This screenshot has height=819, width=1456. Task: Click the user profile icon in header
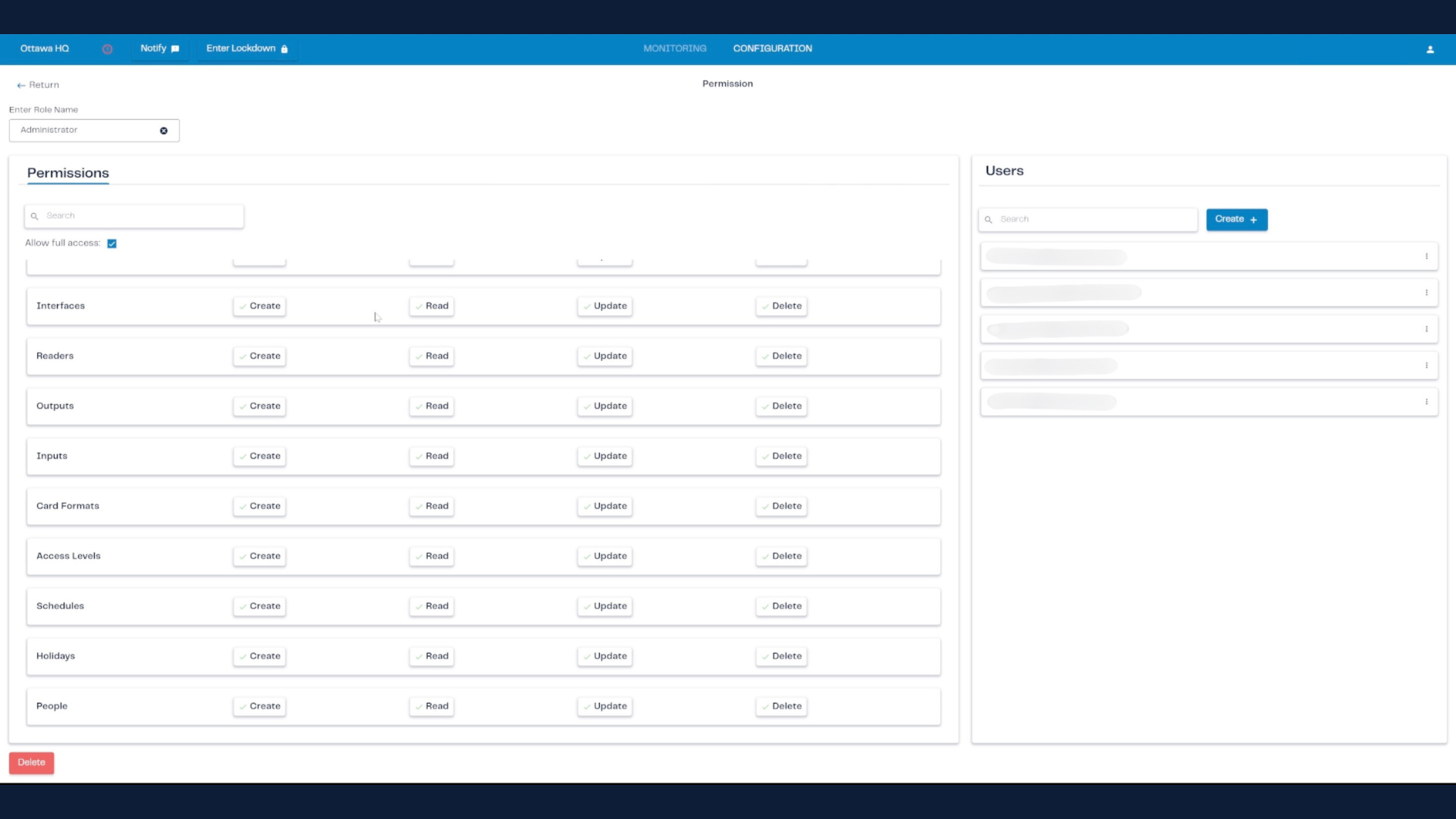pyautogui.click(x=1430, y=49)
